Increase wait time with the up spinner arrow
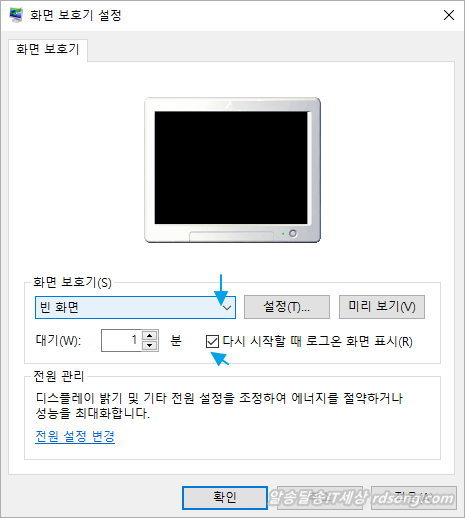Screen dimensions: 465x518 (150, 335)
